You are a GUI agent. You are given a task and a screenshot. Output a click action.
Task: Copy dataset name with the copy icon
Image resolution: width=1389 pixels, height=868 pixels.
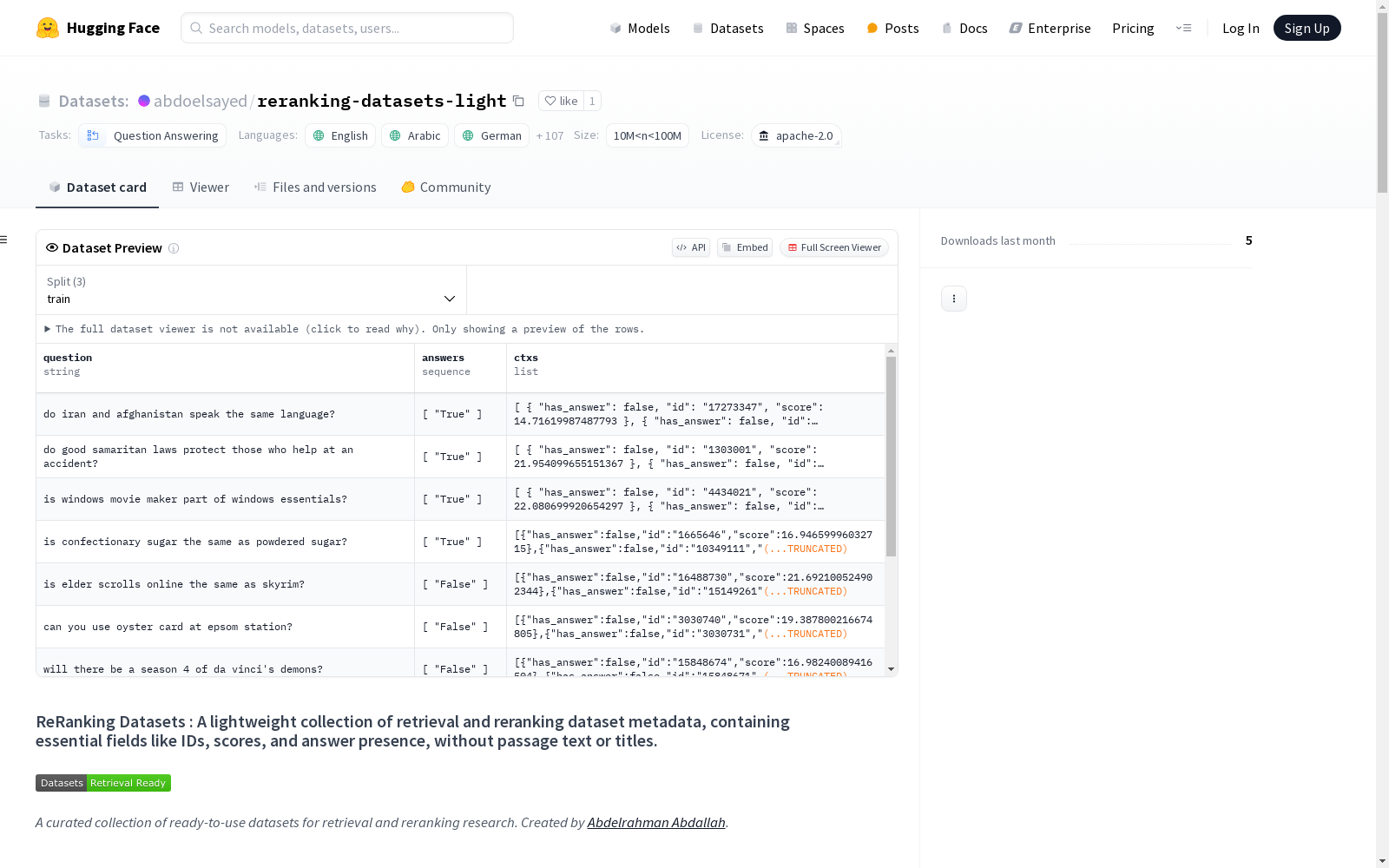(x=518, y=101)
